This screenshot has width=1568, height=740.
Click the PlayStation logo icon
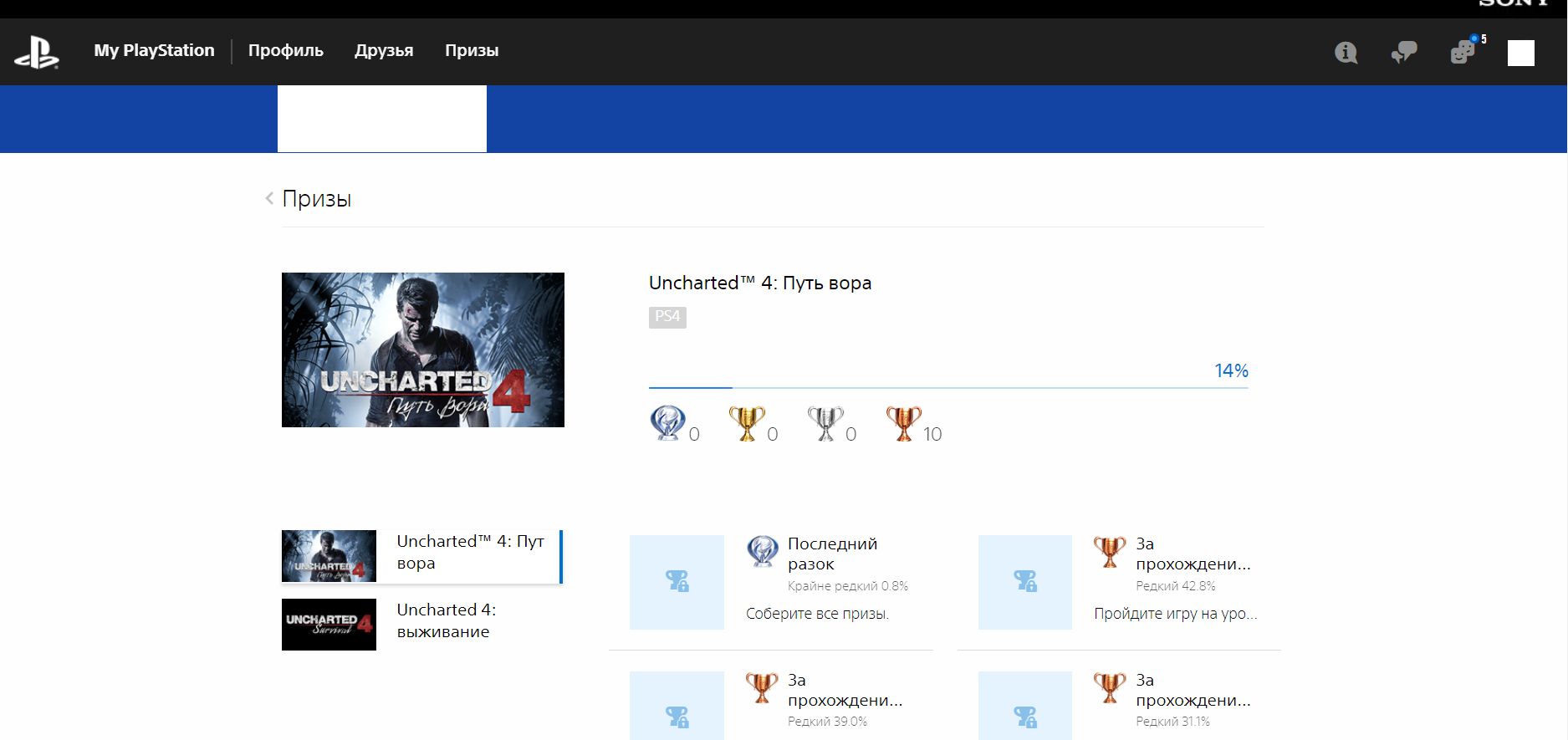37,52
